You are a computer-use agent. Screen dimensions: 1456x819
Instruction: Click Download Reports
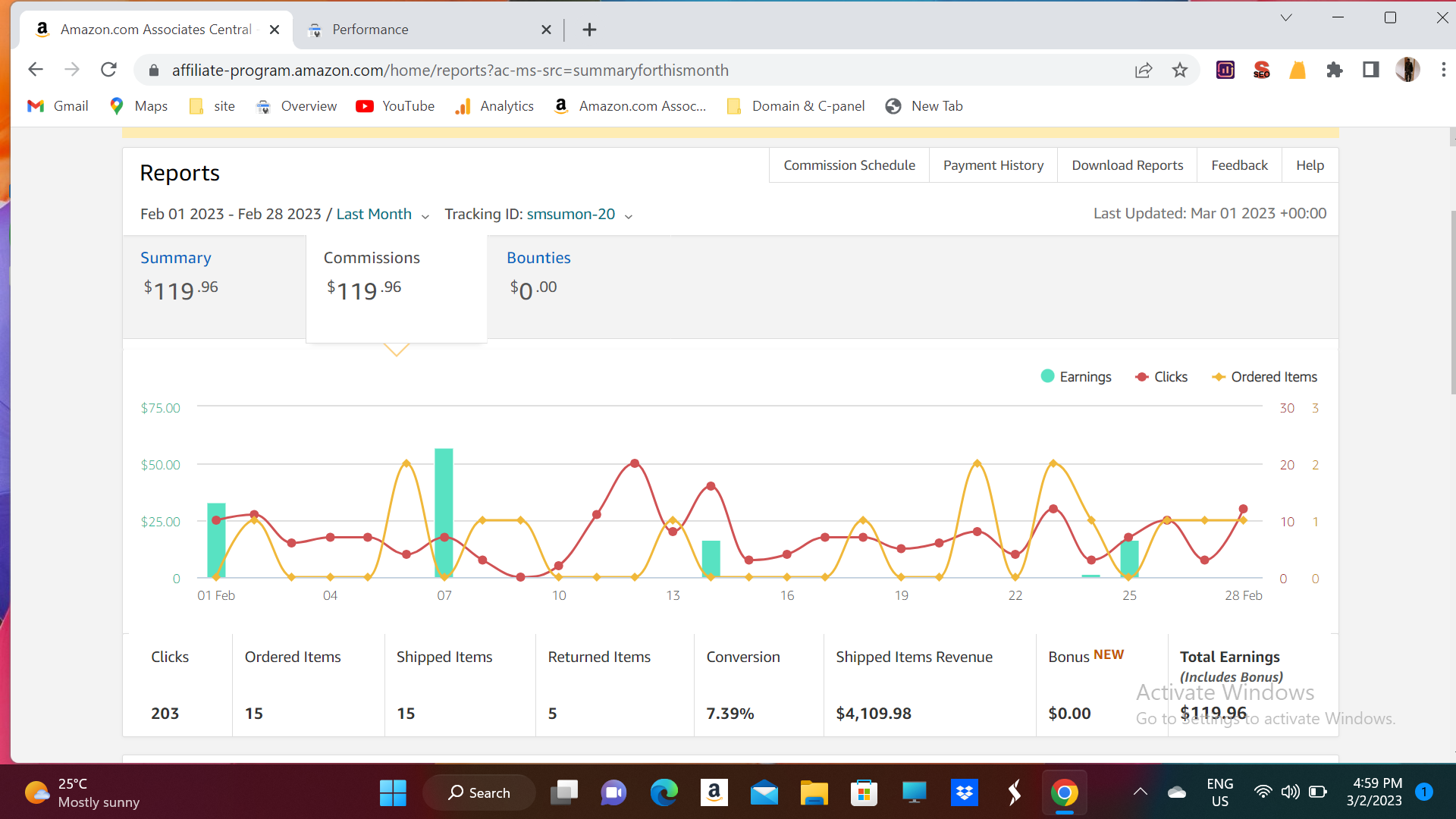pyautogui.click(x=1128, y=165)
